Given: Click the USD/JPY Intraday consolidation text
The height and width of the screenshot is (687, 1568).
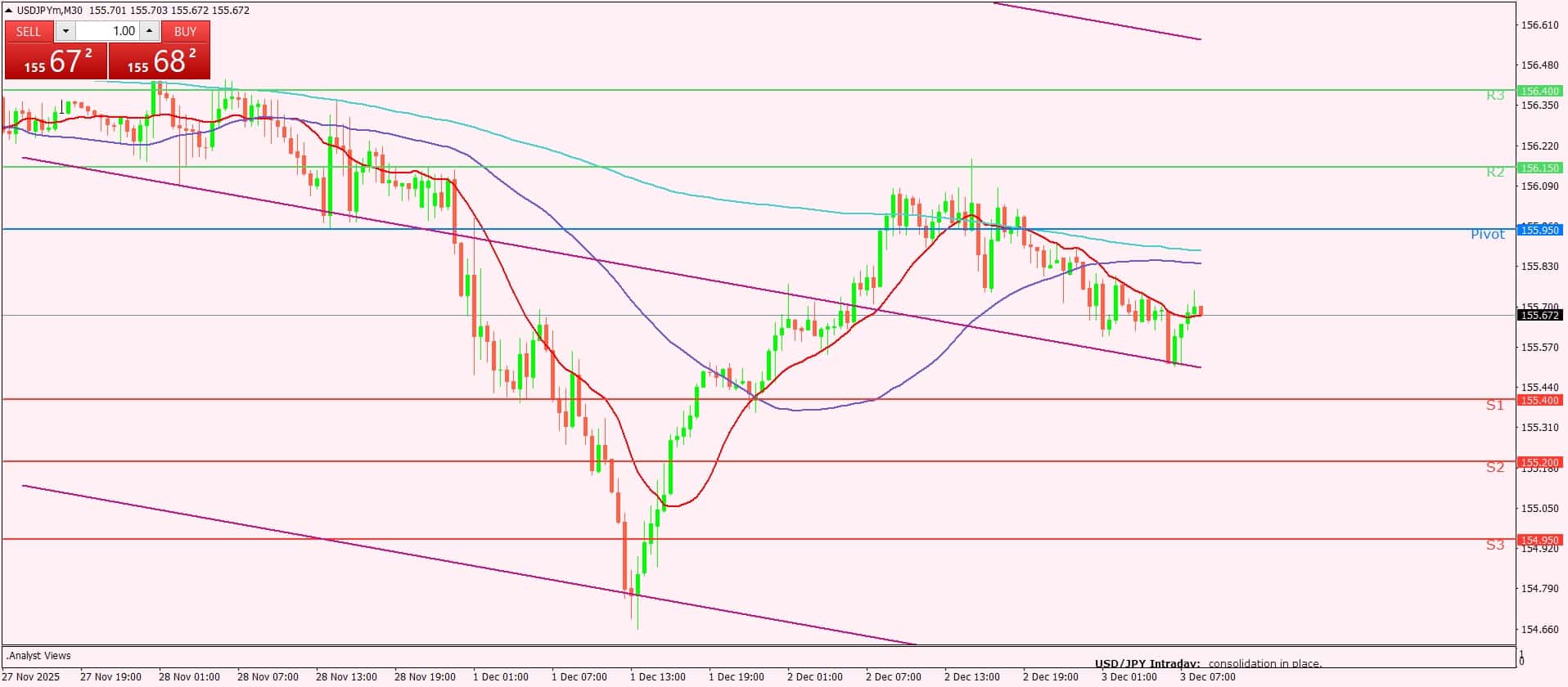Looking at the screenshot, I should [1208, 663].
